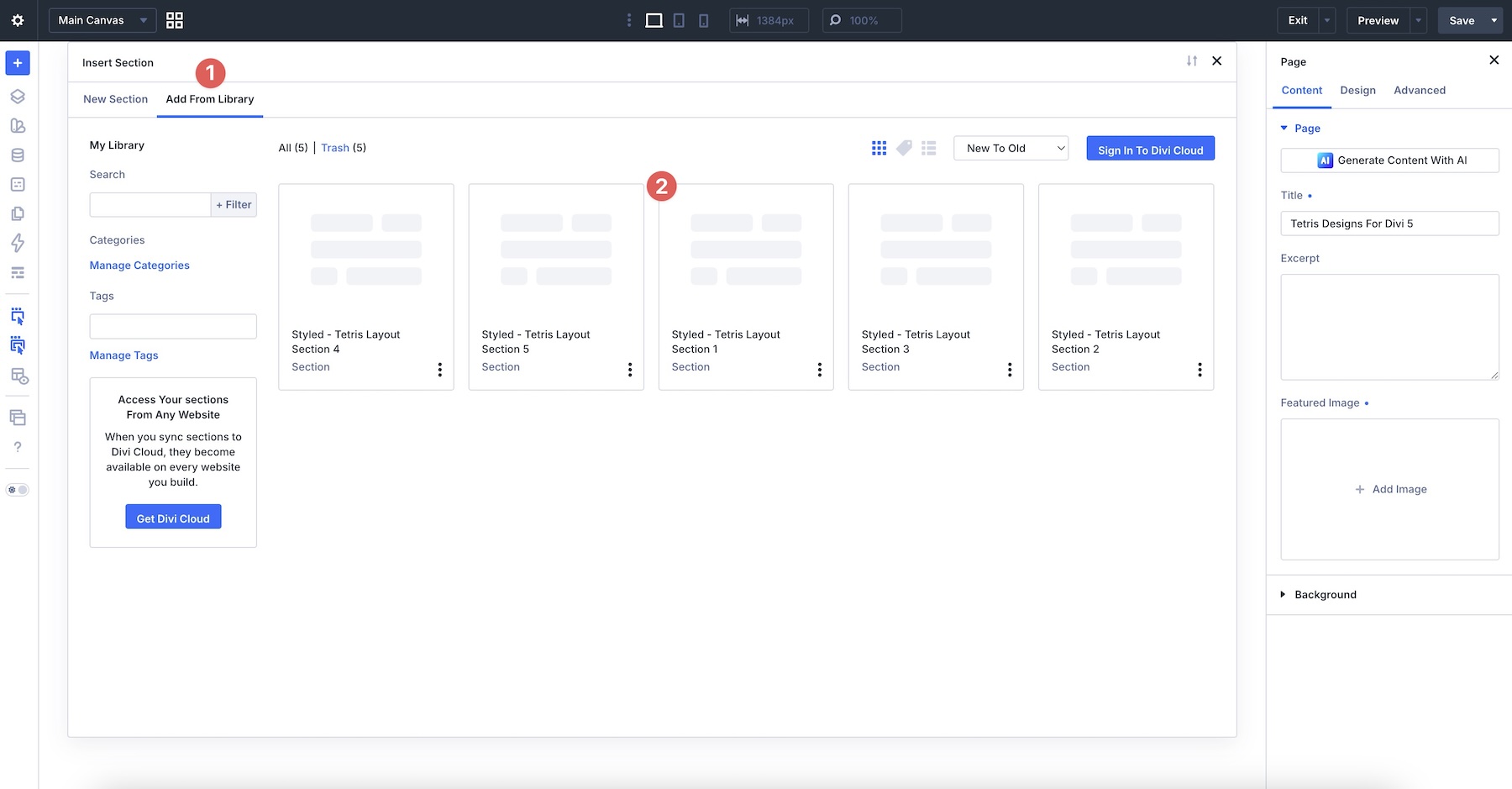Click the Title field Tetris Designs For Divi 5
This screenshot has width=1512, height=789.
1389,224
